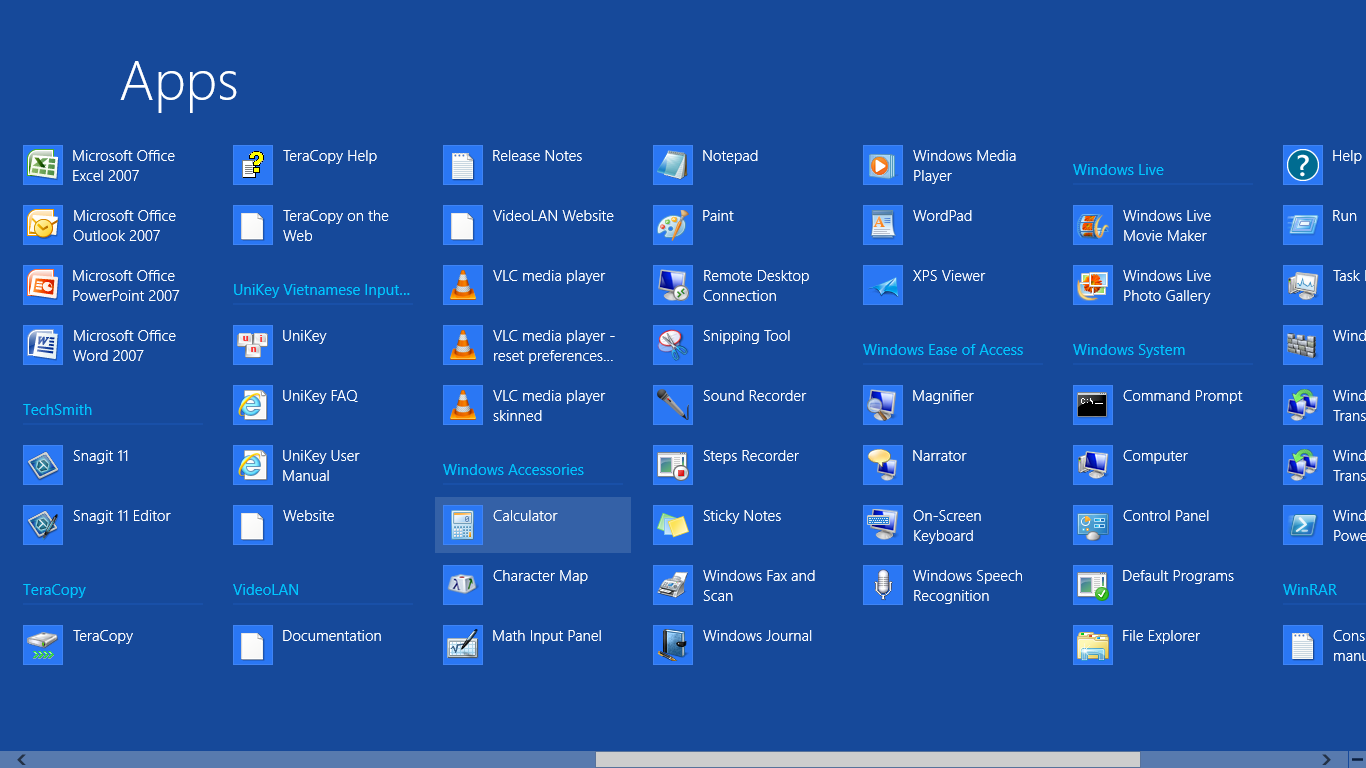Open the UniKey User Manual icon
This screenshot has height=768, width=1366.
tap(253, 465)
